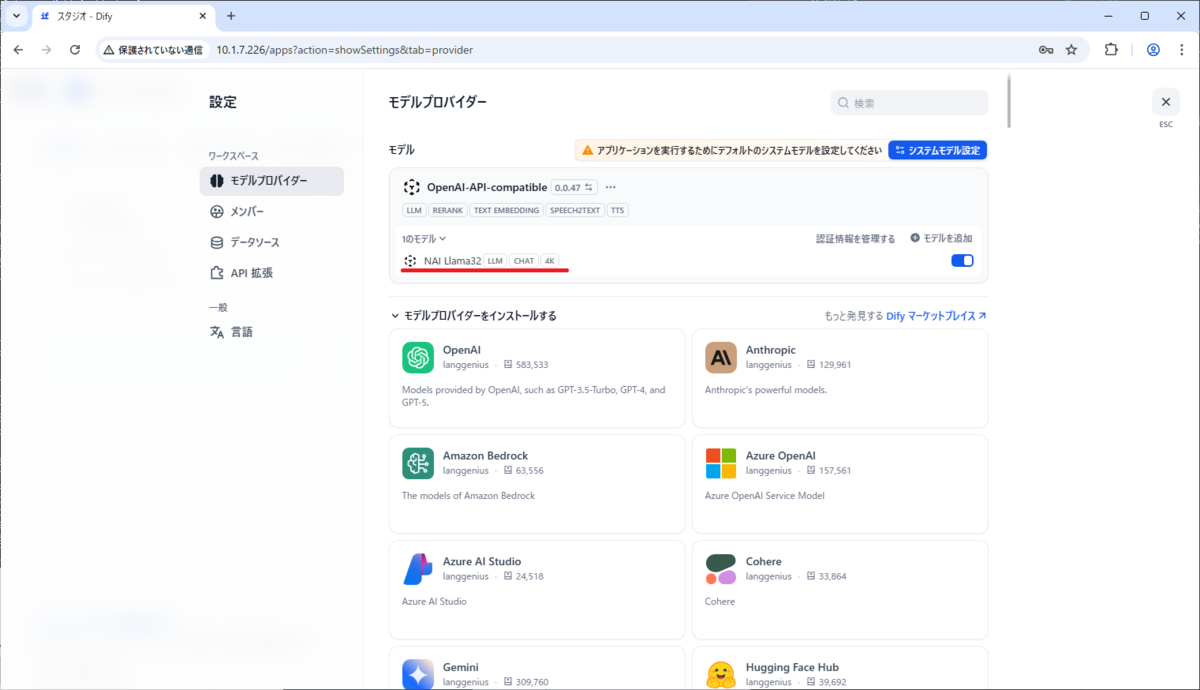Click the CHAT tag on NAI Llama32
The image size is (1200, 690).
pos(524,261)
